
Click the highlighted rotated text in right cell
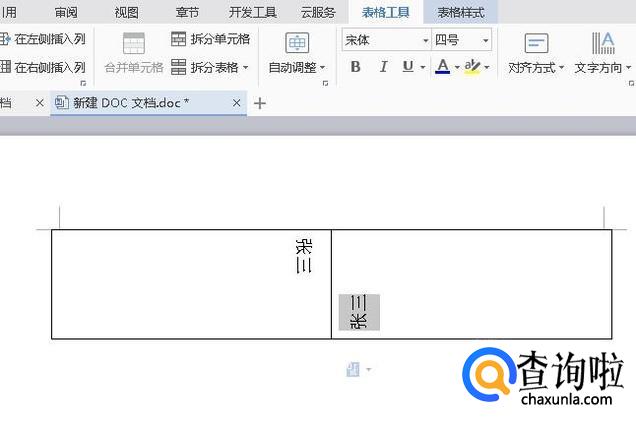359,312
